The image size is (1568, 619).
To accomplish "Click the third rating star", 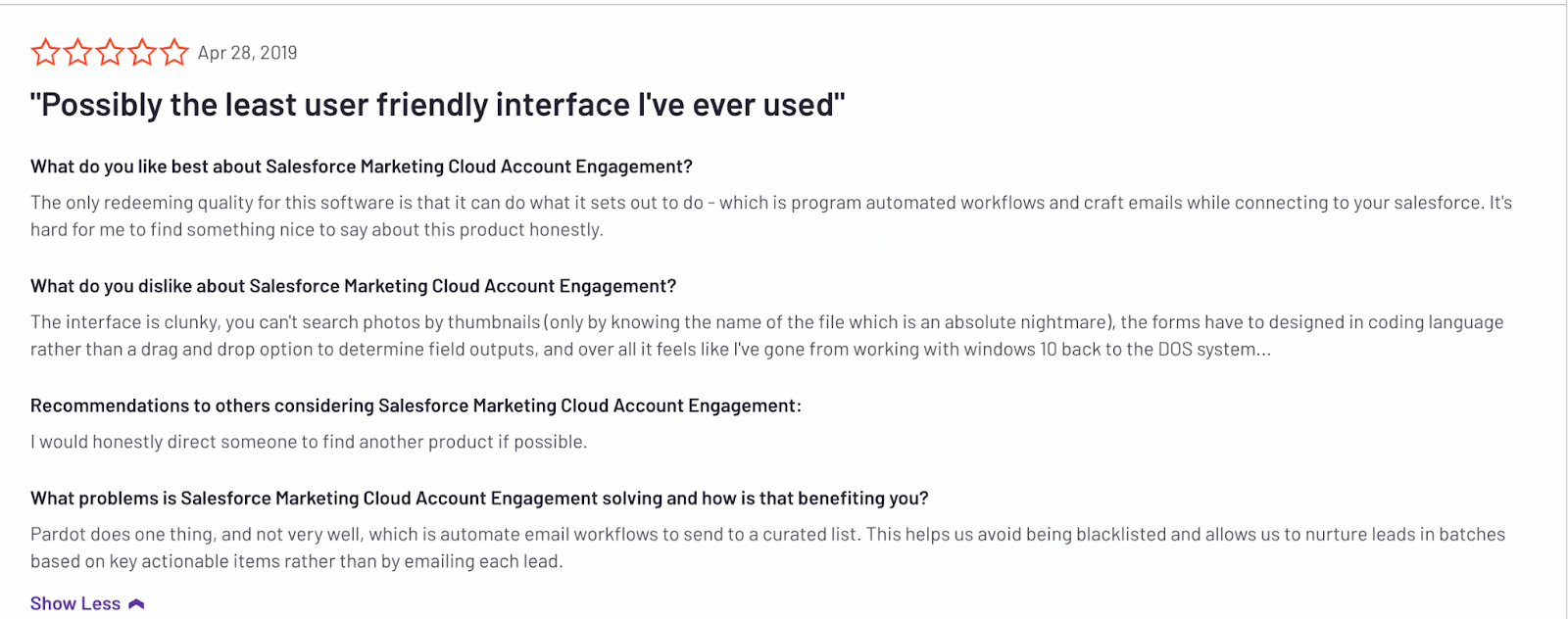I will pyautogui.click(x=110, y=52).
